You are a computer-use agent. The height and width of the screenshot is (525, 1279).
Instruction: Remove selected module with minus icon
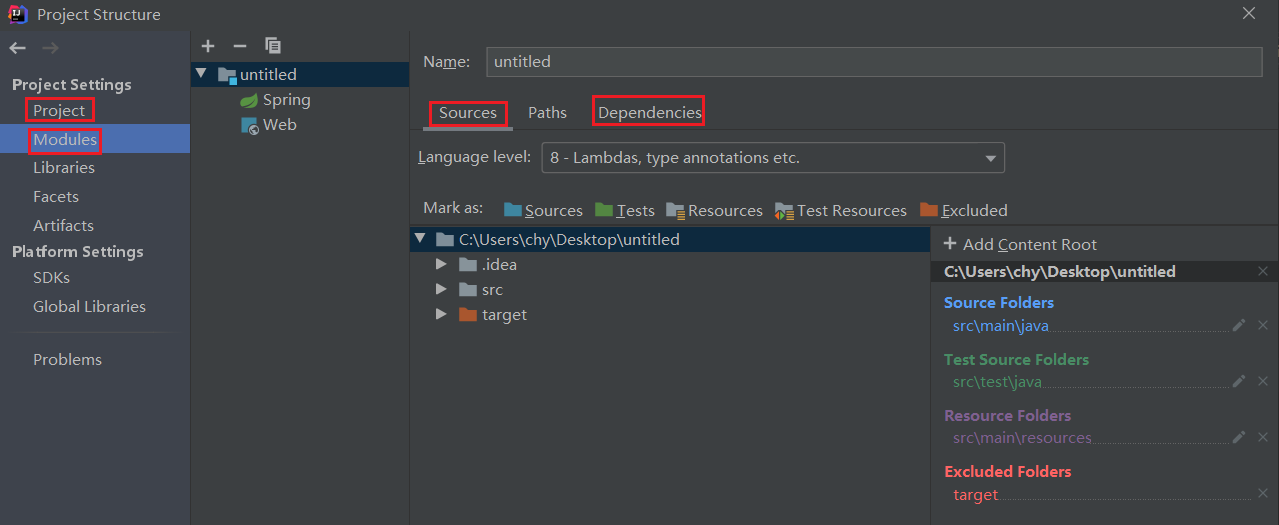(x=239, y=46)
